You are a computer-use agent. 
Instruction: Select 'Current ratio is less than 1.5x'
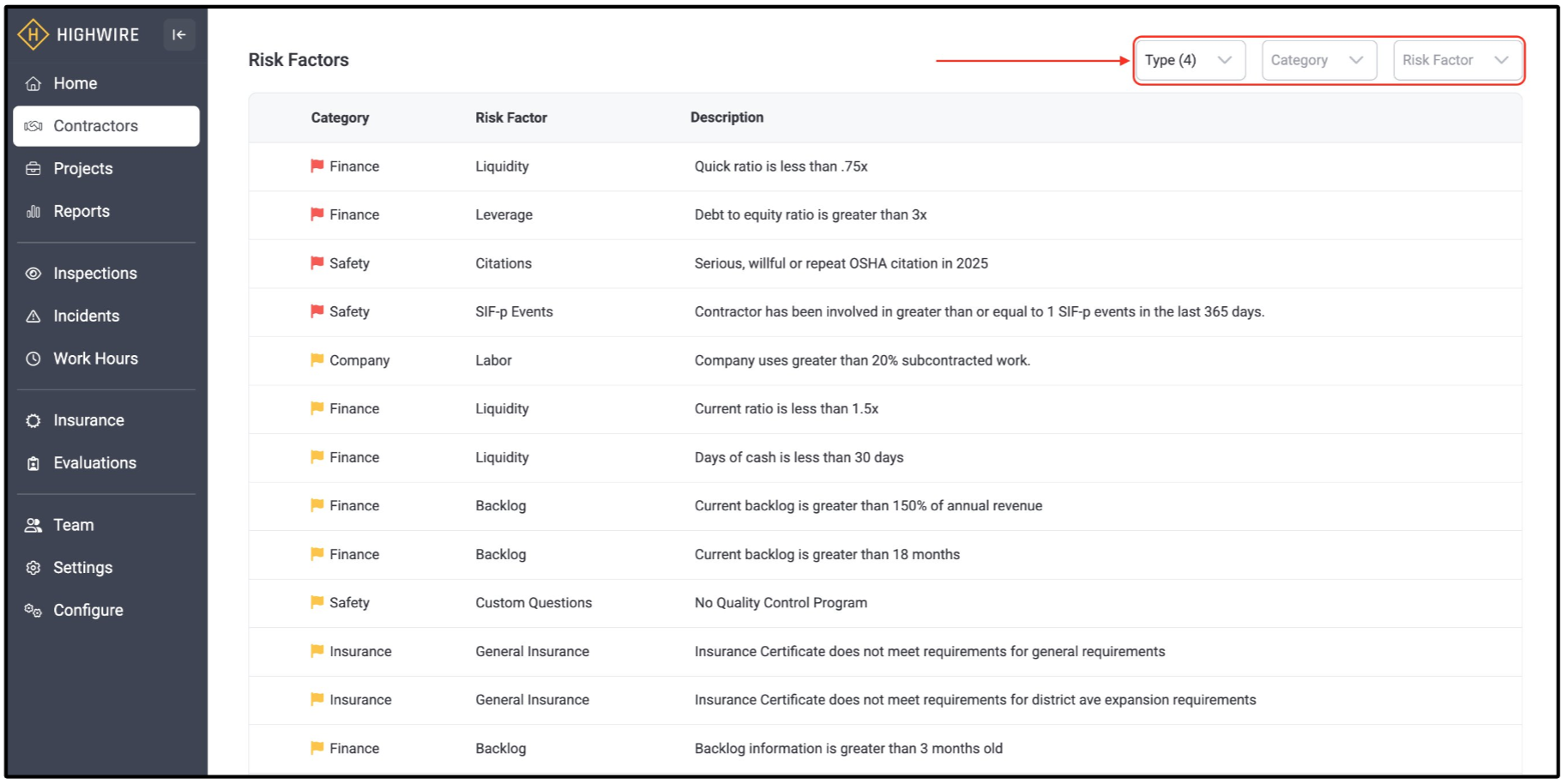point(786,408)
